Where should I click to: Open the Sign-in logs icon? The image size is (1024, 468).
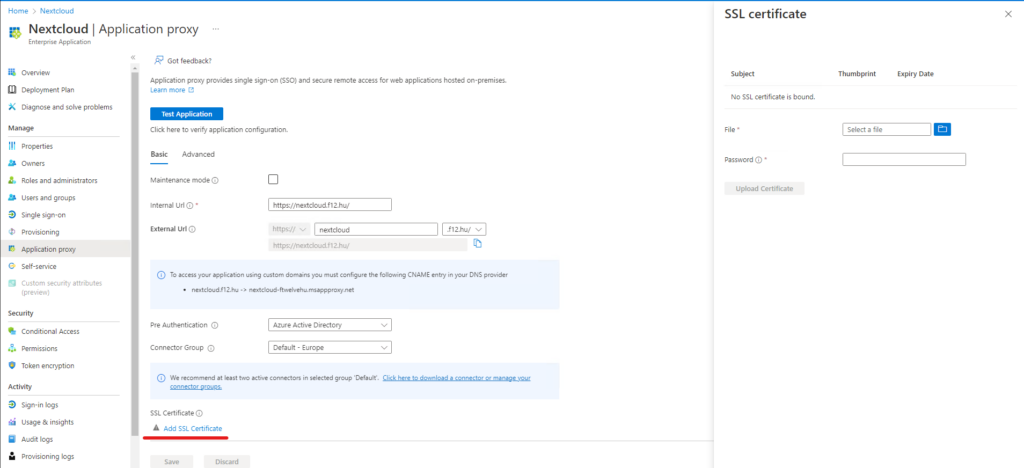(12, 405)
